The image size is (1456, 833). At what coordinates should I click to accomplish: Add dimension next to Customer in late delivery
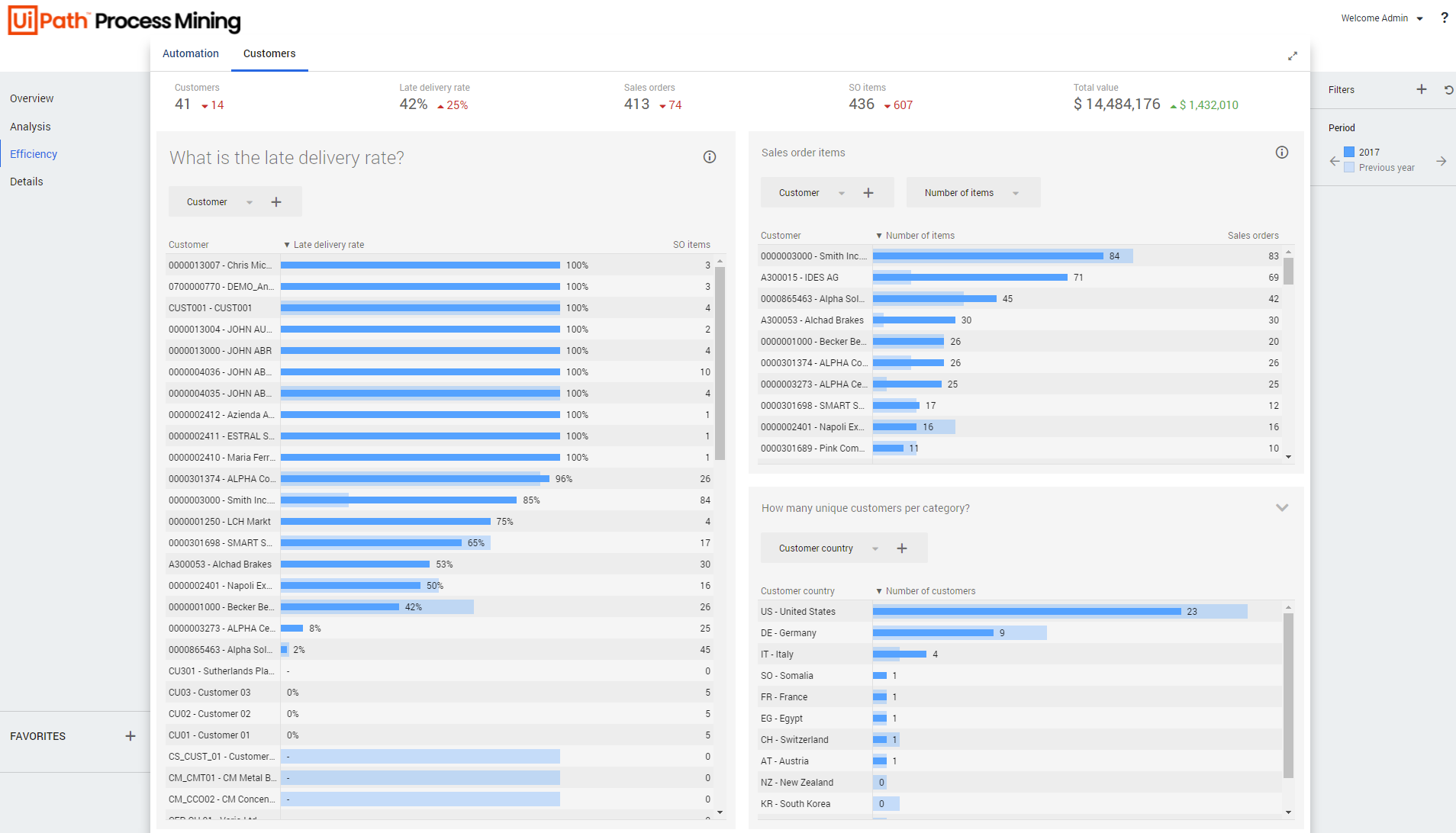coord(276,202)
